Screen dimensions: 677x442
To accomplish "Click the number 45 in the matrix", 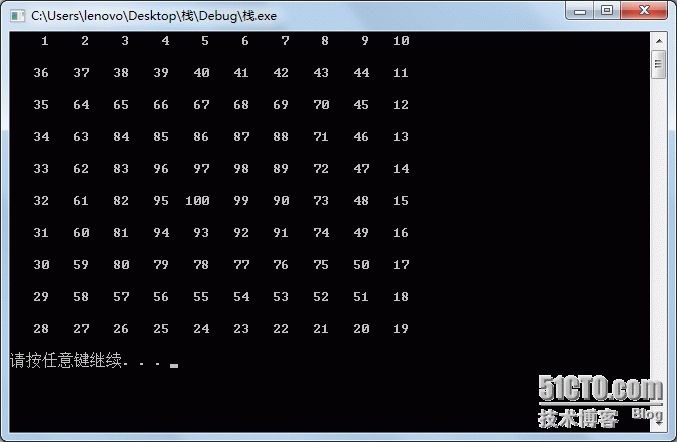I will click(361, 105).
